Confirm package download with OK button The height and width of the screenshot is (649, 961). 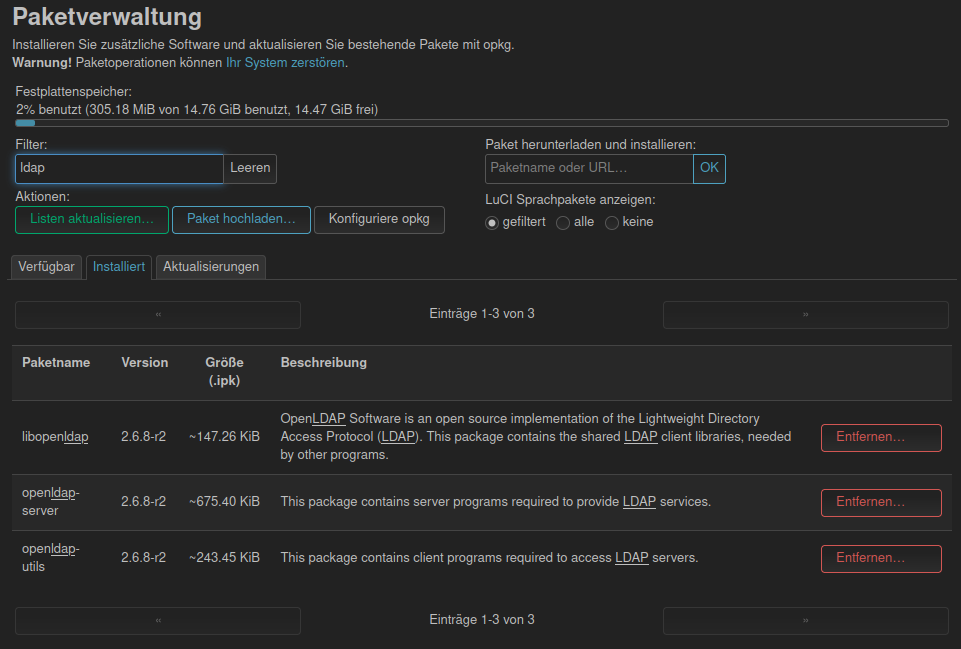coord(709,169)
